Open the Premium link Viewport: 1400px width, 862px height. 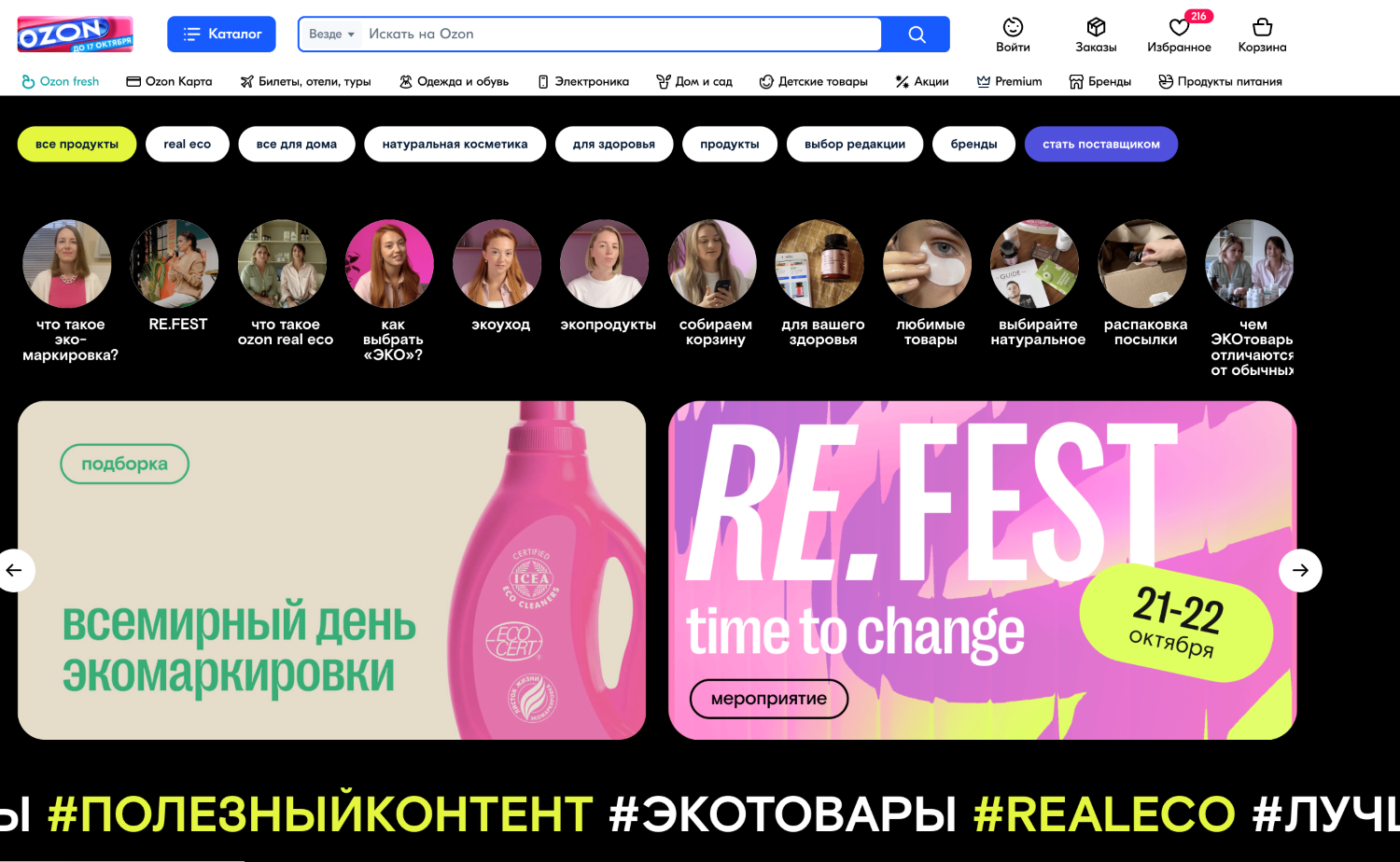pos(1009,81)
